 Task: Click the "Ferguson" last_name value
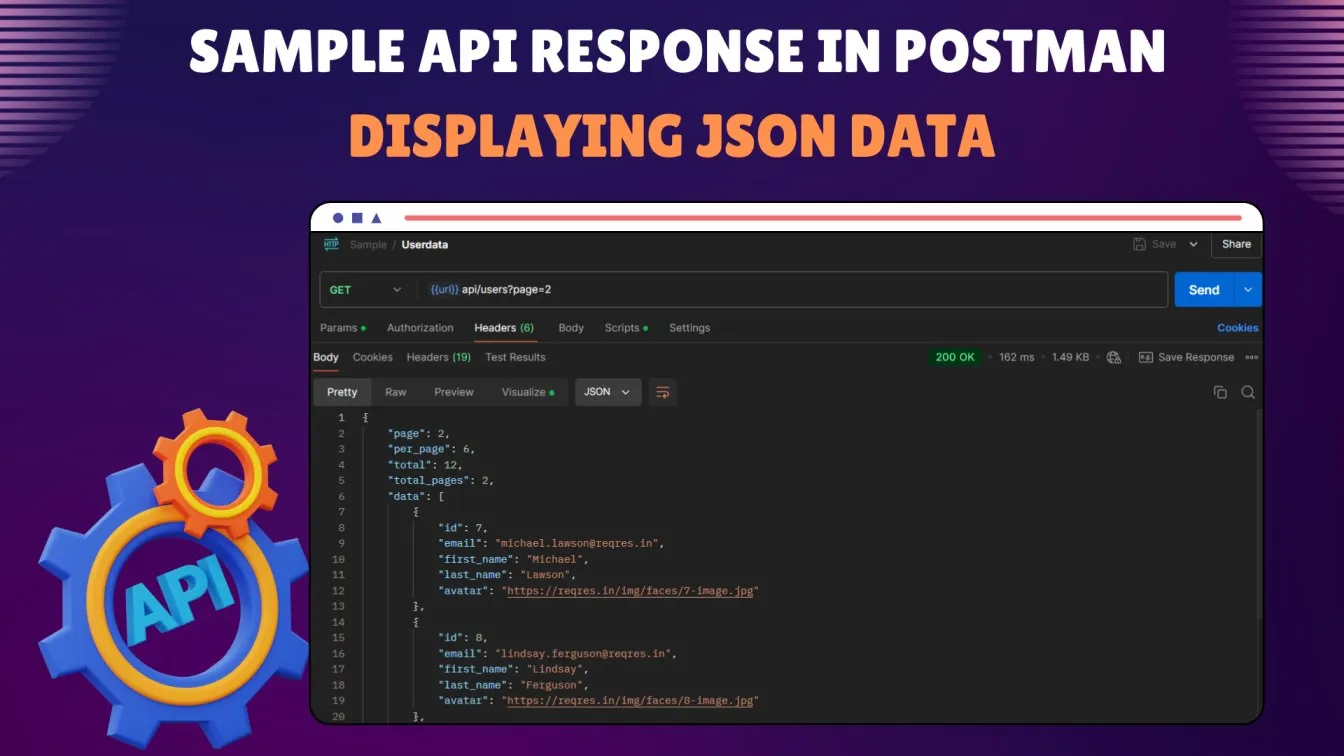(x=550, y=685)
